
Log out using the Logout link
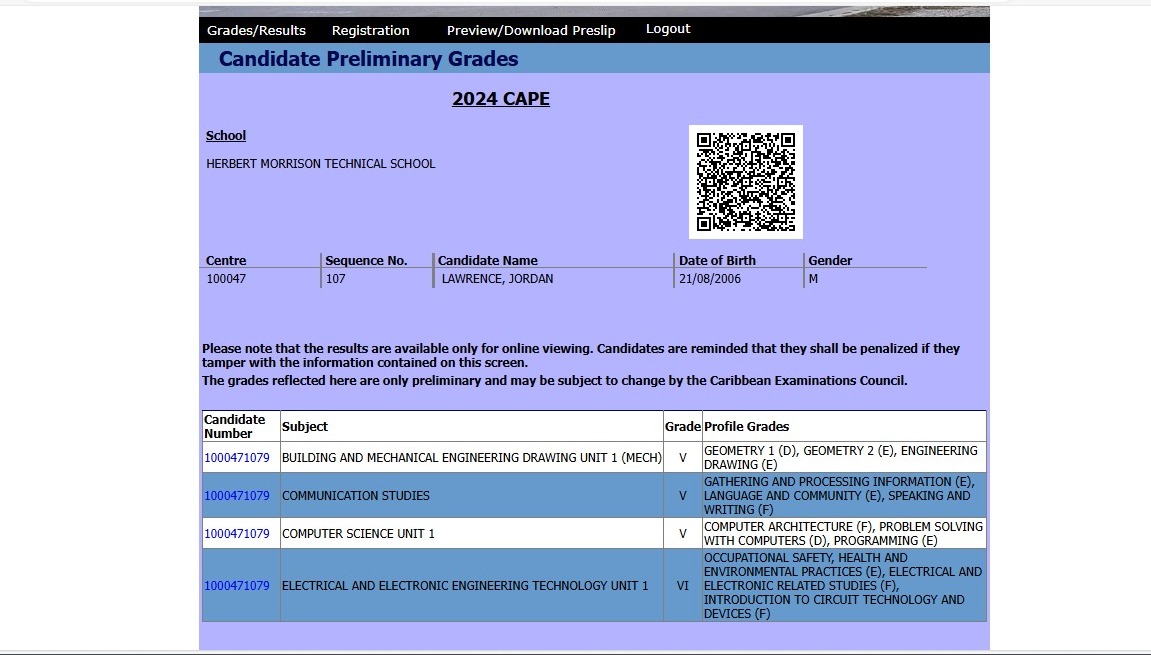click(x=668, y=29)
